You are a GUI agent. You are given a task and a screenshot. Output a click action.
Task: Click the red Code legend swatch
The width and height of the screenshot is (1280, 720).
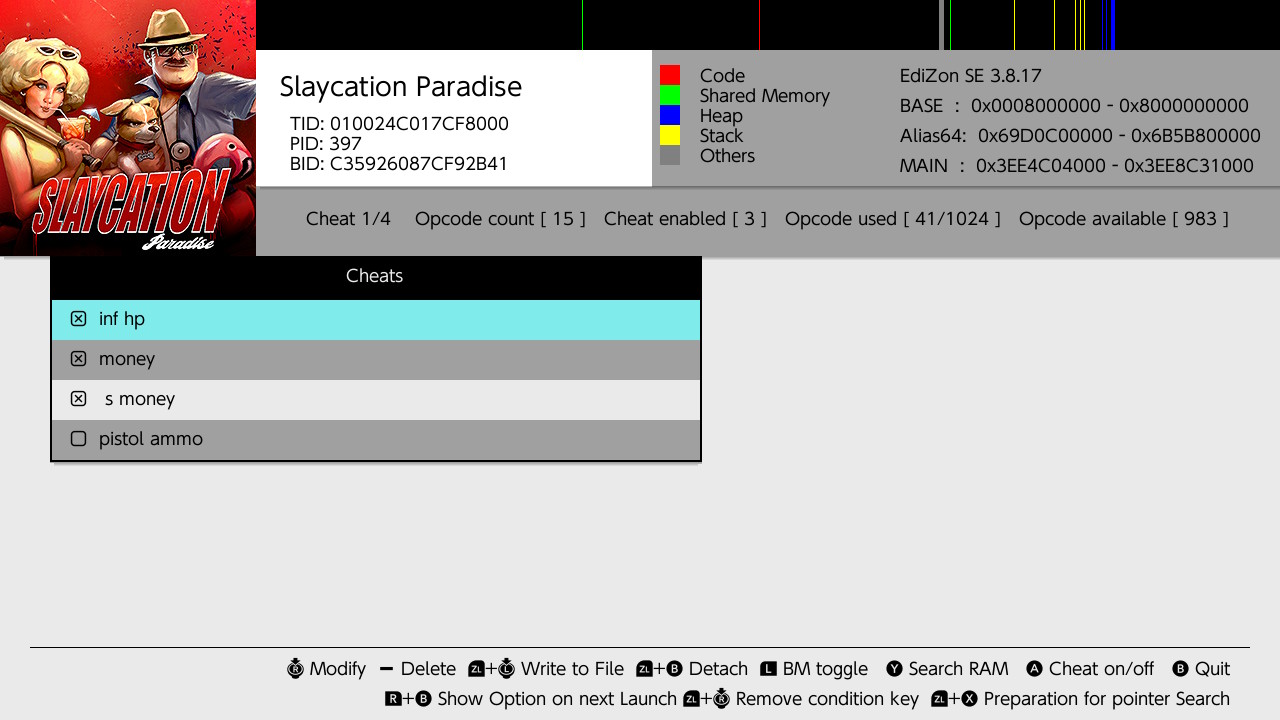pos(670,75)
